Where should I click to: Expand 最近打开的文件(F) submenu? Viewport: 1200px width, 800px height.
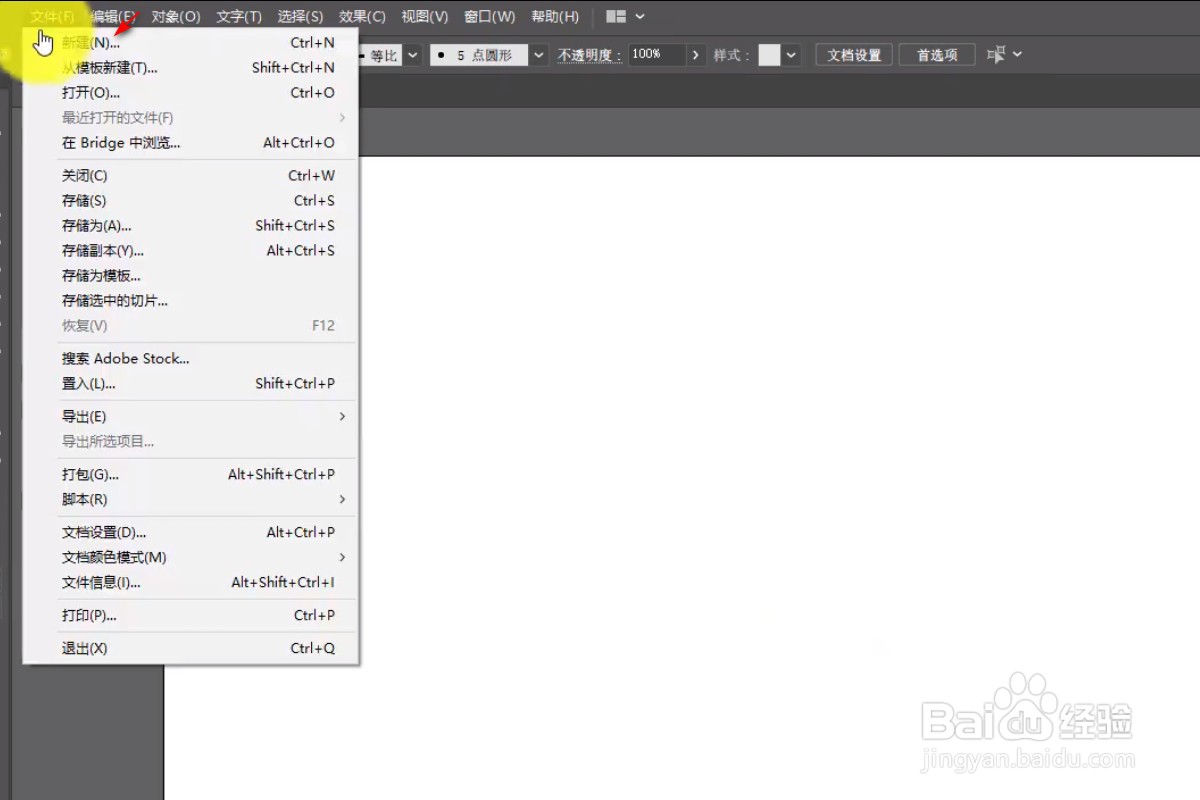pyautogui.click(x=190, y=118)
